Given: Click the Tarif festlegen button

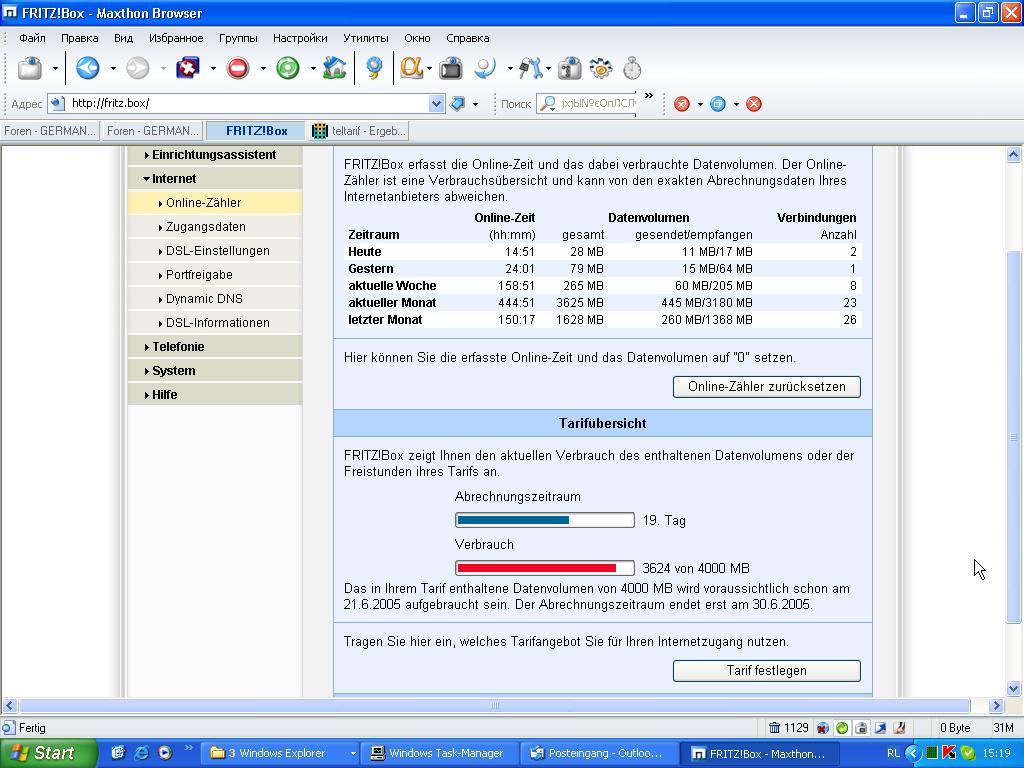Looking at the screenshot, I should [767, 671].
